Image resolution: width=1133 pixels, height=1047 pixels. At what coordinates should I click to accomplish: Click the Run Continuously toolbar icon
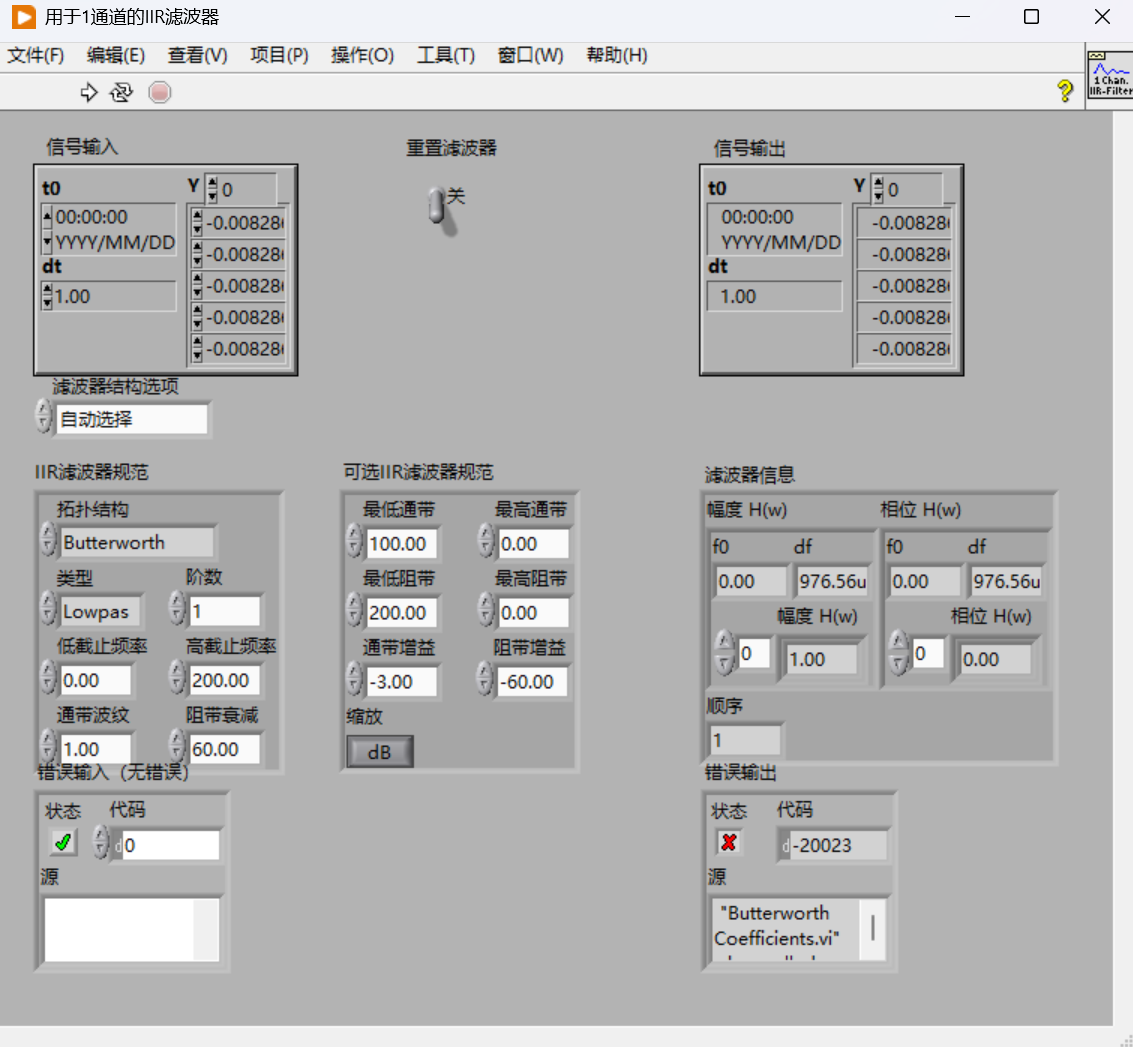coord(121,92)
